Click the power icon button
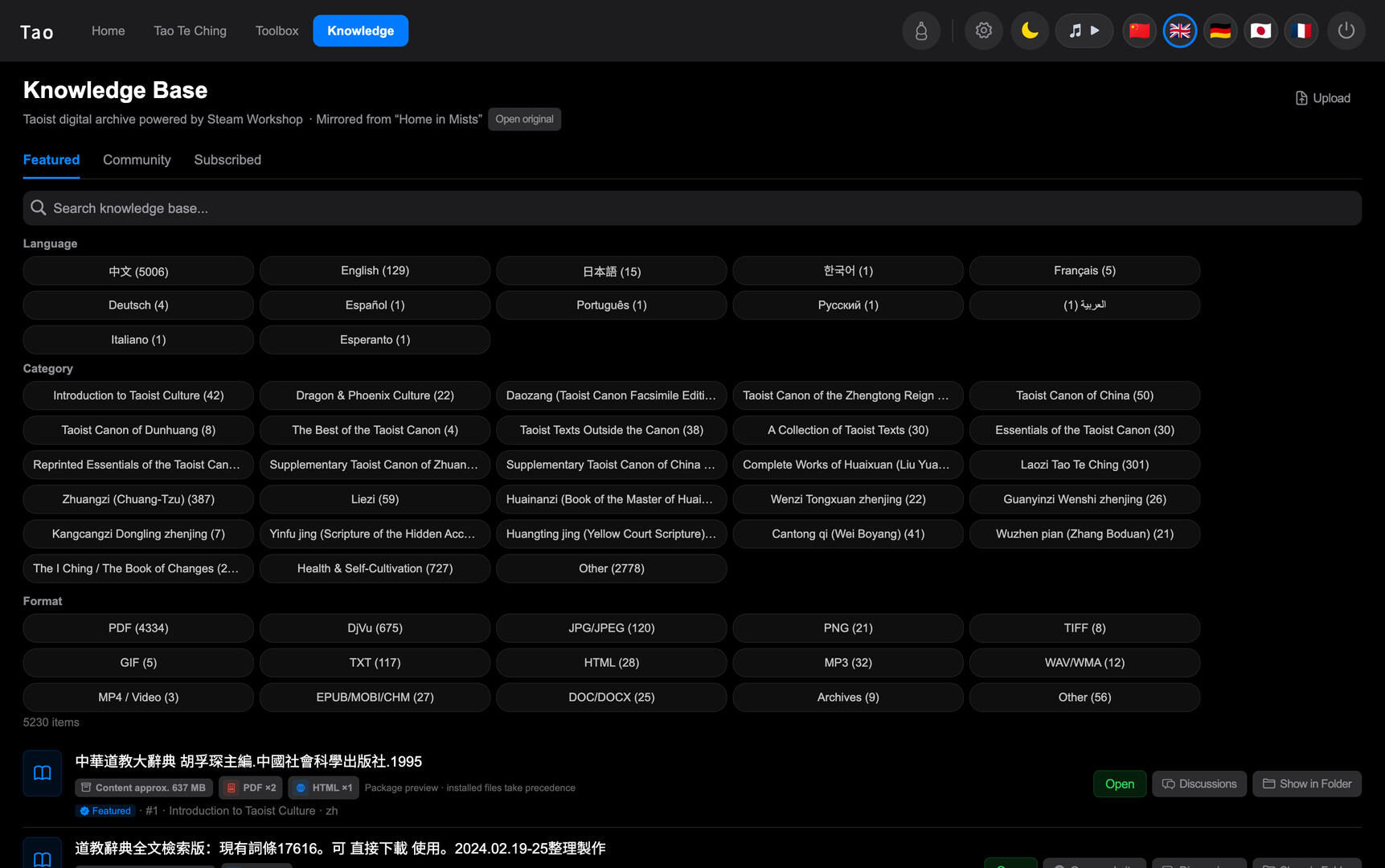This screenshot has height=868, width=1385. [x=1346, y=31]
